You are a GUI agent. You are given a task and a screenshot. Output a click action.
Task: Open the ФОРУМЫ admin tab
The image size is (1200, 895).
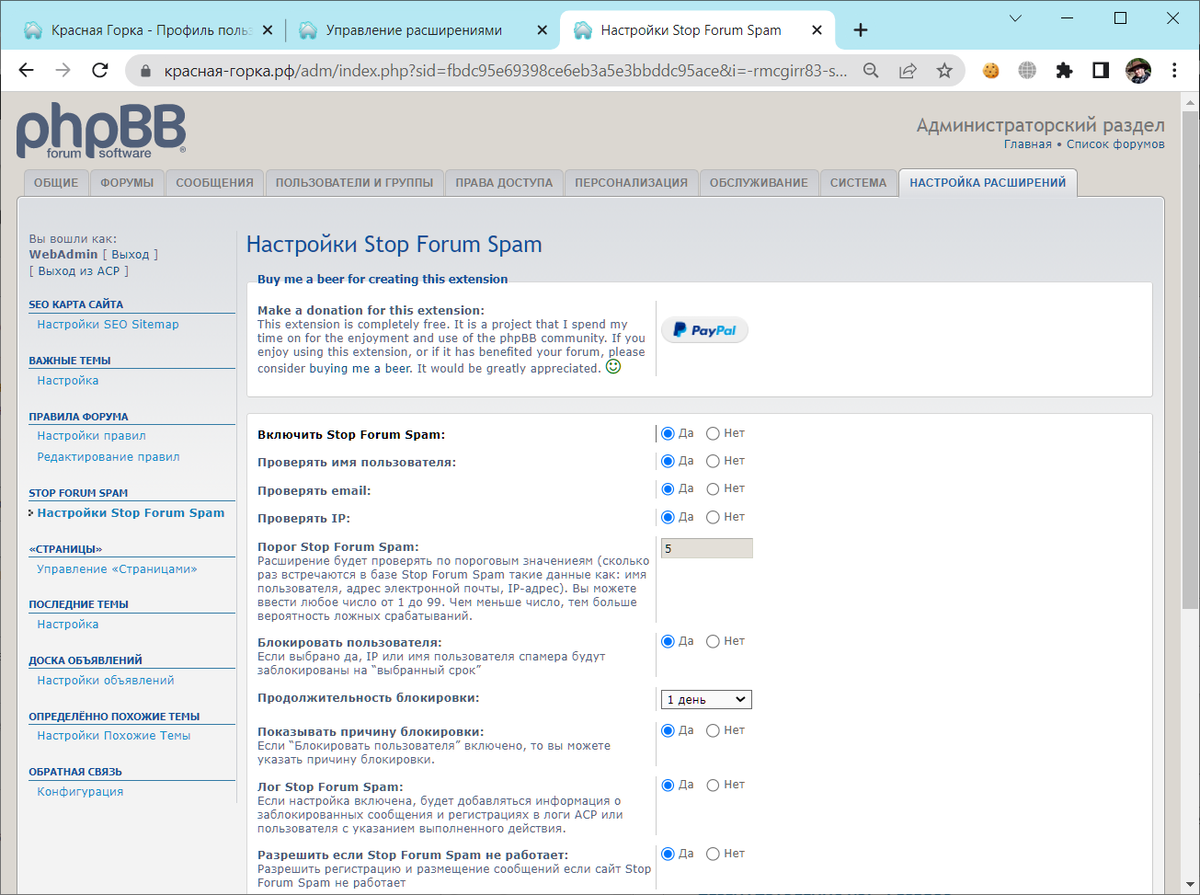click(127, 183)
